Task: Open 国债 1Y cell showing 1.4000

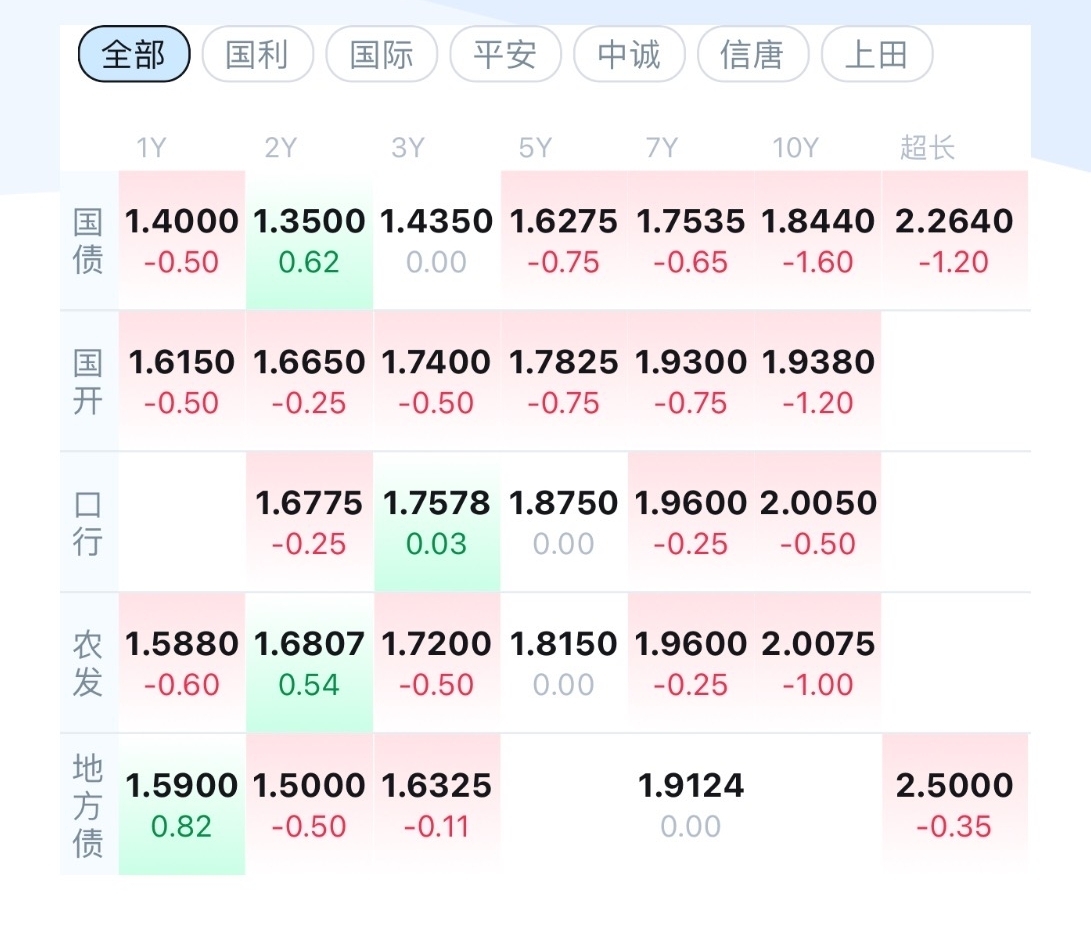Action: pyautogui.click(x=182, y=239)
